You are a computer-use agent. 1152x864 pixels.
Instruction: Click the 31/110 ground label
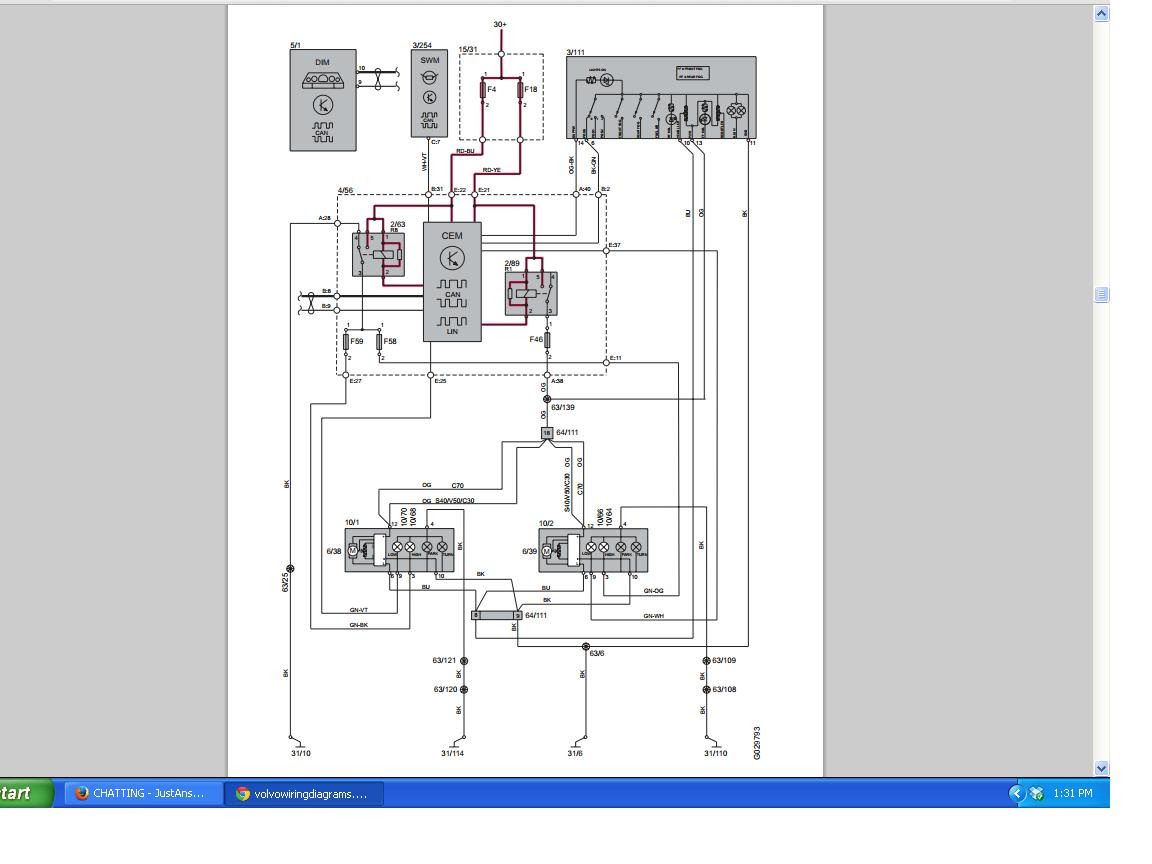point(716,753)
